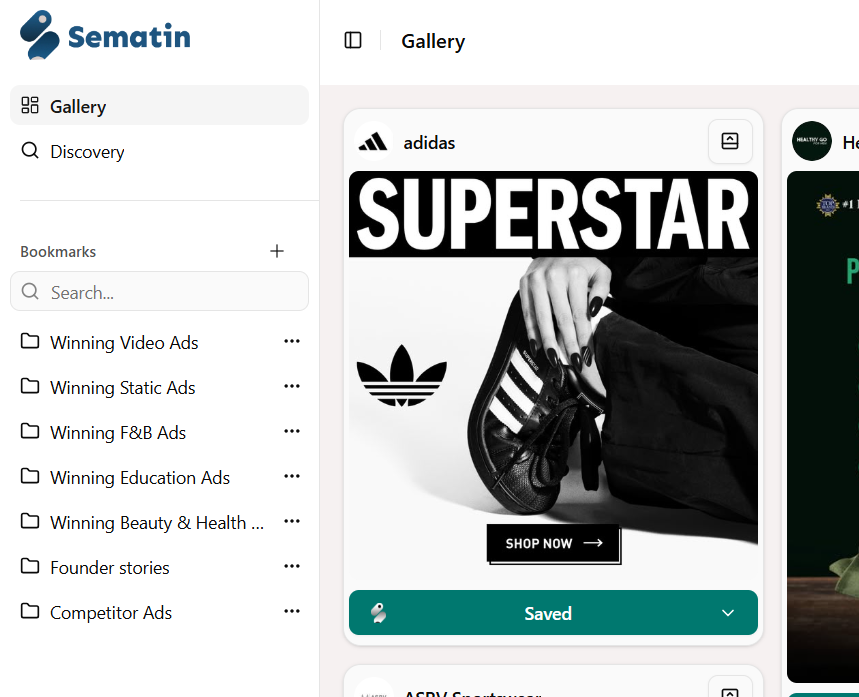The width and height of the screenshot is (859, 697).
Task: Select the Winning F&B Ads folder
Action: tap(118, 432)
